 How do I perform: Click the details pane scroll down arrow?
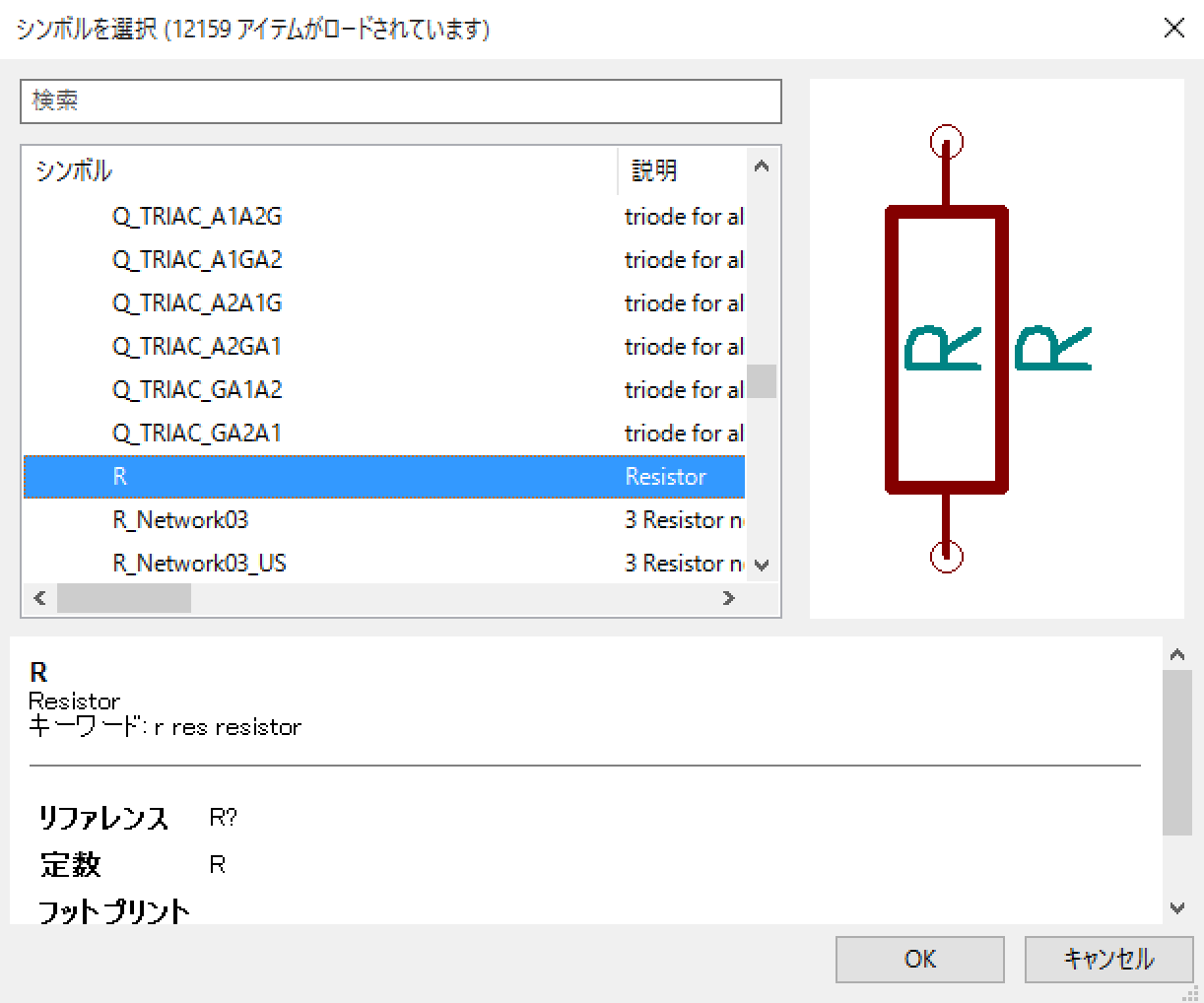coord(1177,907)
